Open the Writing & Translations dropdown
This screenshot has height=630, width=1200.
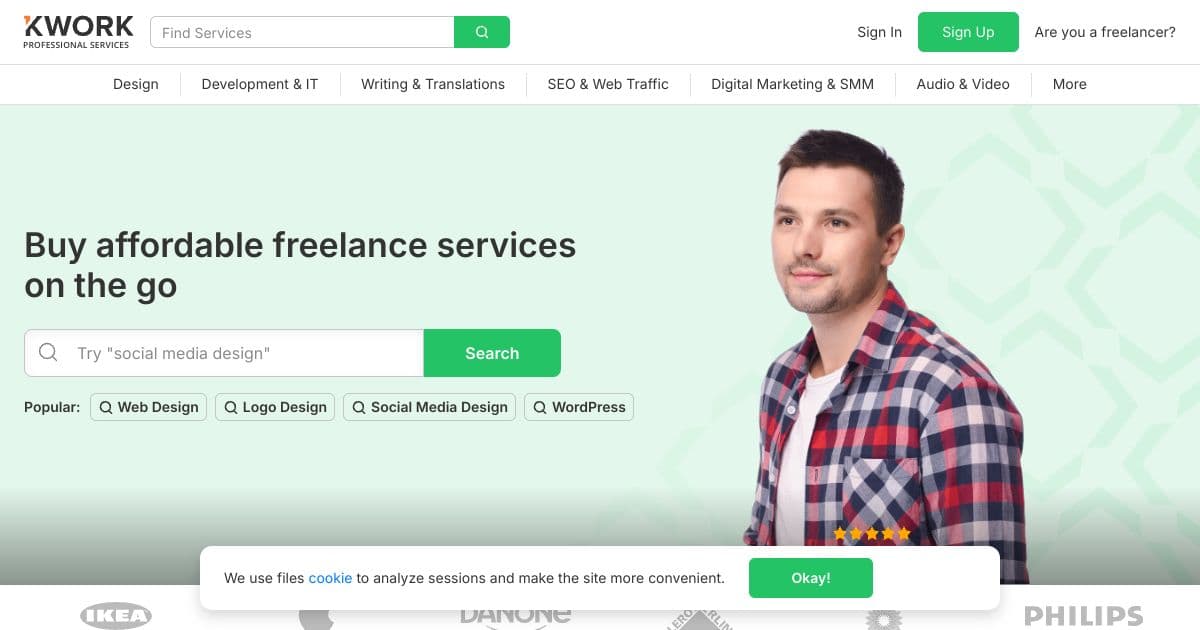point(432,84)
